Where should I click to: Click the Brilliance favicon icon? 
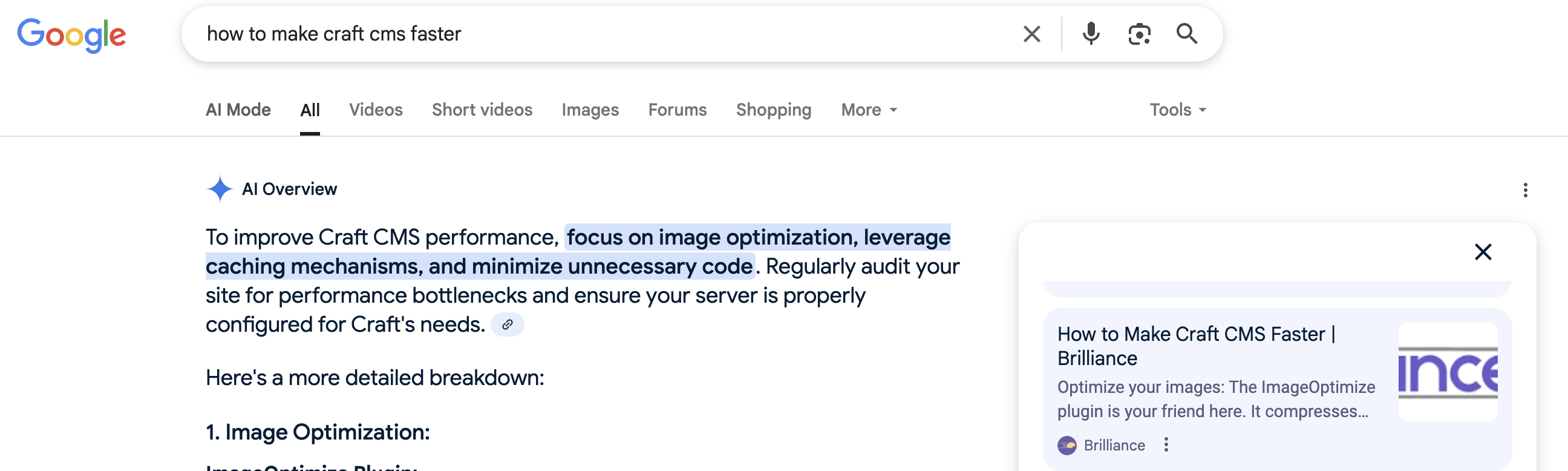pyautogui.click(x=1067, y=446)
